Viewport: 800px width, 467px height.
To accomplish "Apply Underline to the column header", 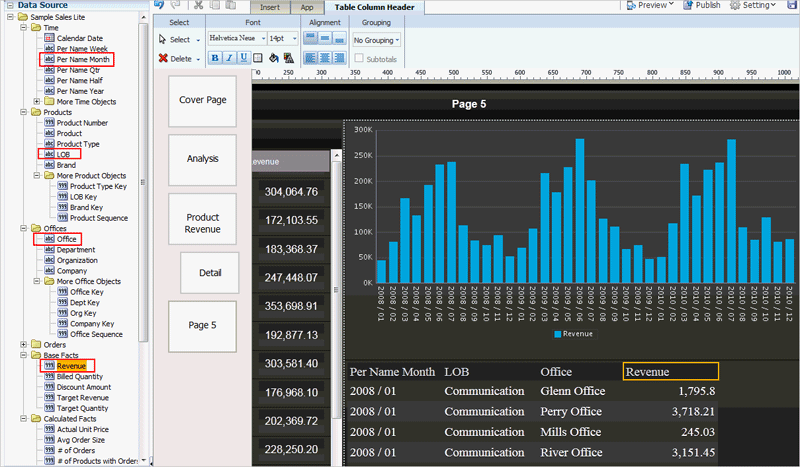I will [243, 59].
